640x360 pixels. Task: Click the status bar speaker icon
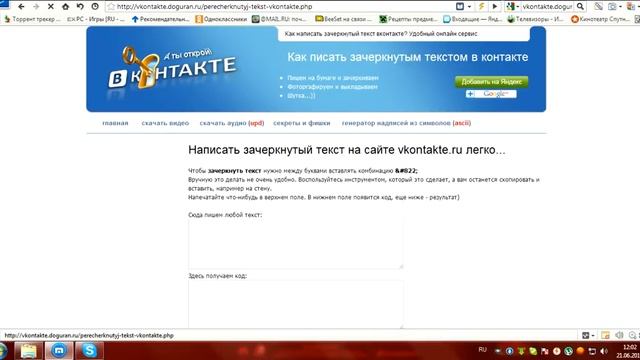619,335
